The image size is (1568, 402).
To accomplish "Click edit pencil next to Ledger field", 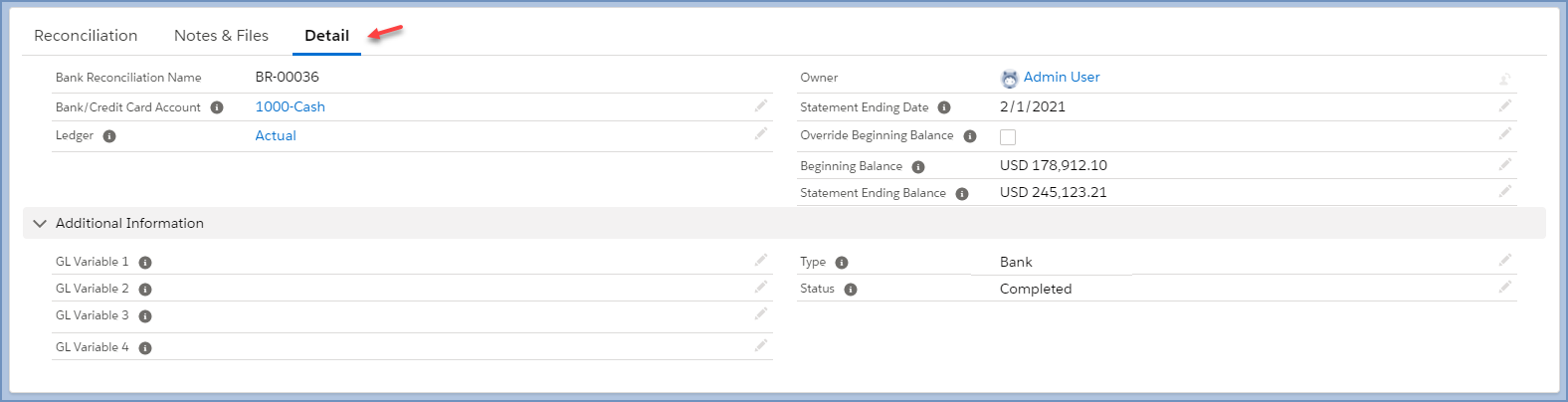I will click(x=760, y=134).
